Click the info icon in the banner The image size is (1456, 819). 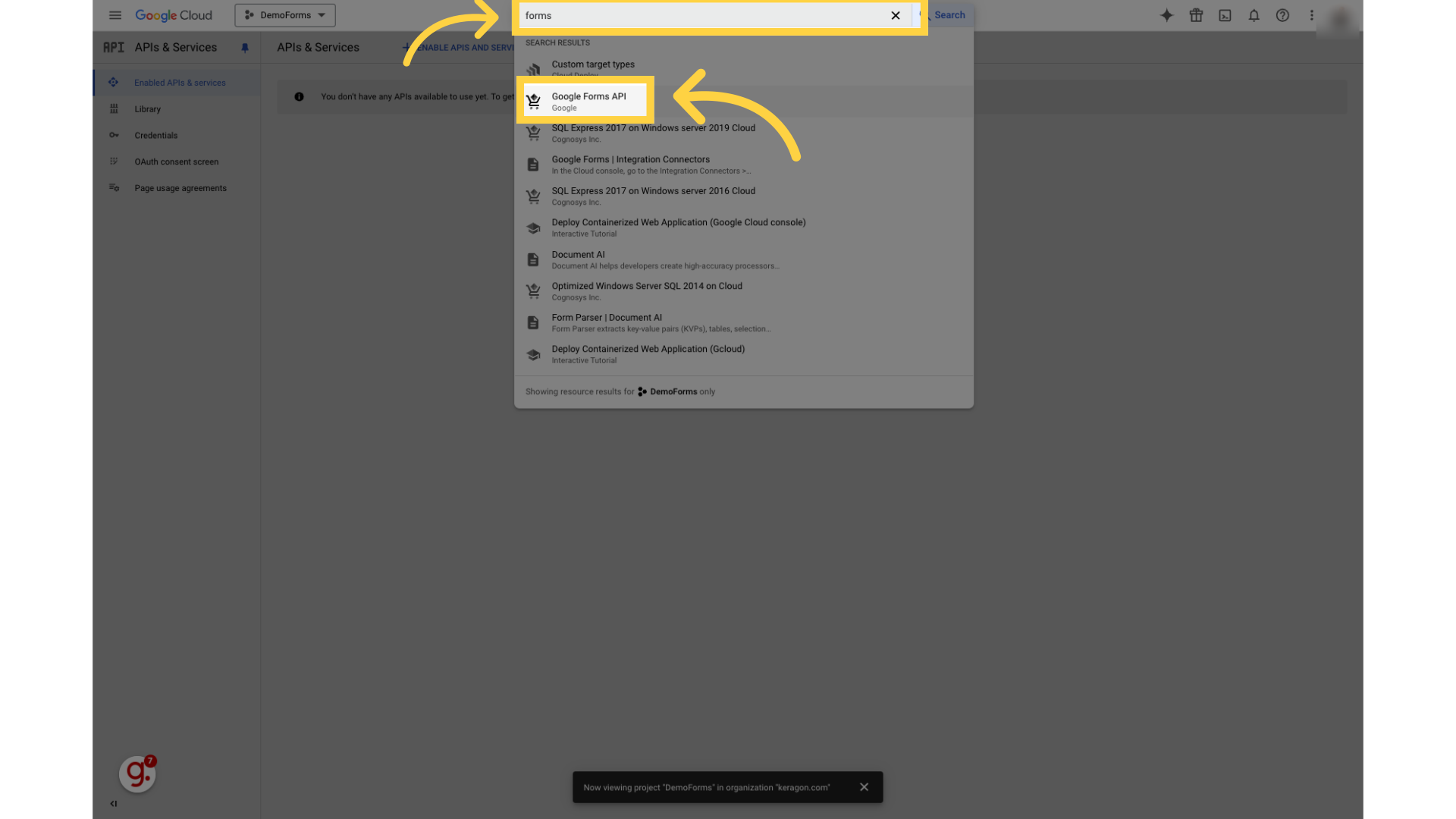click(299, 97)
